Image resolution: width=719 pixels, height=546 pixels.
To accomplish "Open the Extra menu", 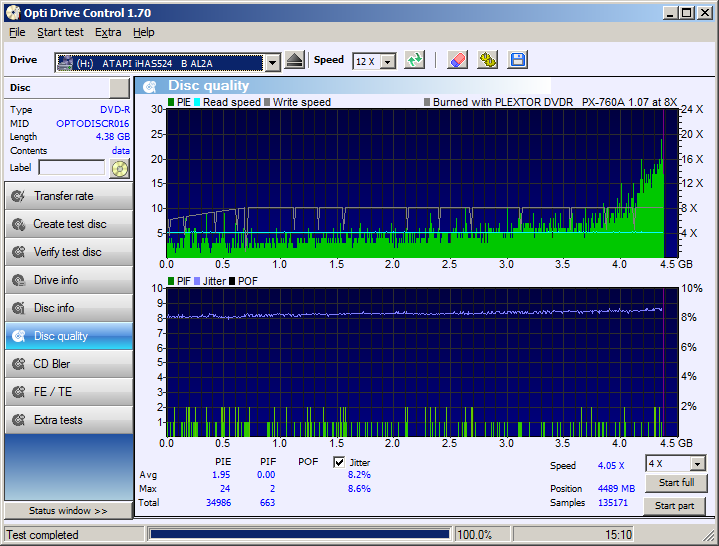I will click(x=108, y=33).
